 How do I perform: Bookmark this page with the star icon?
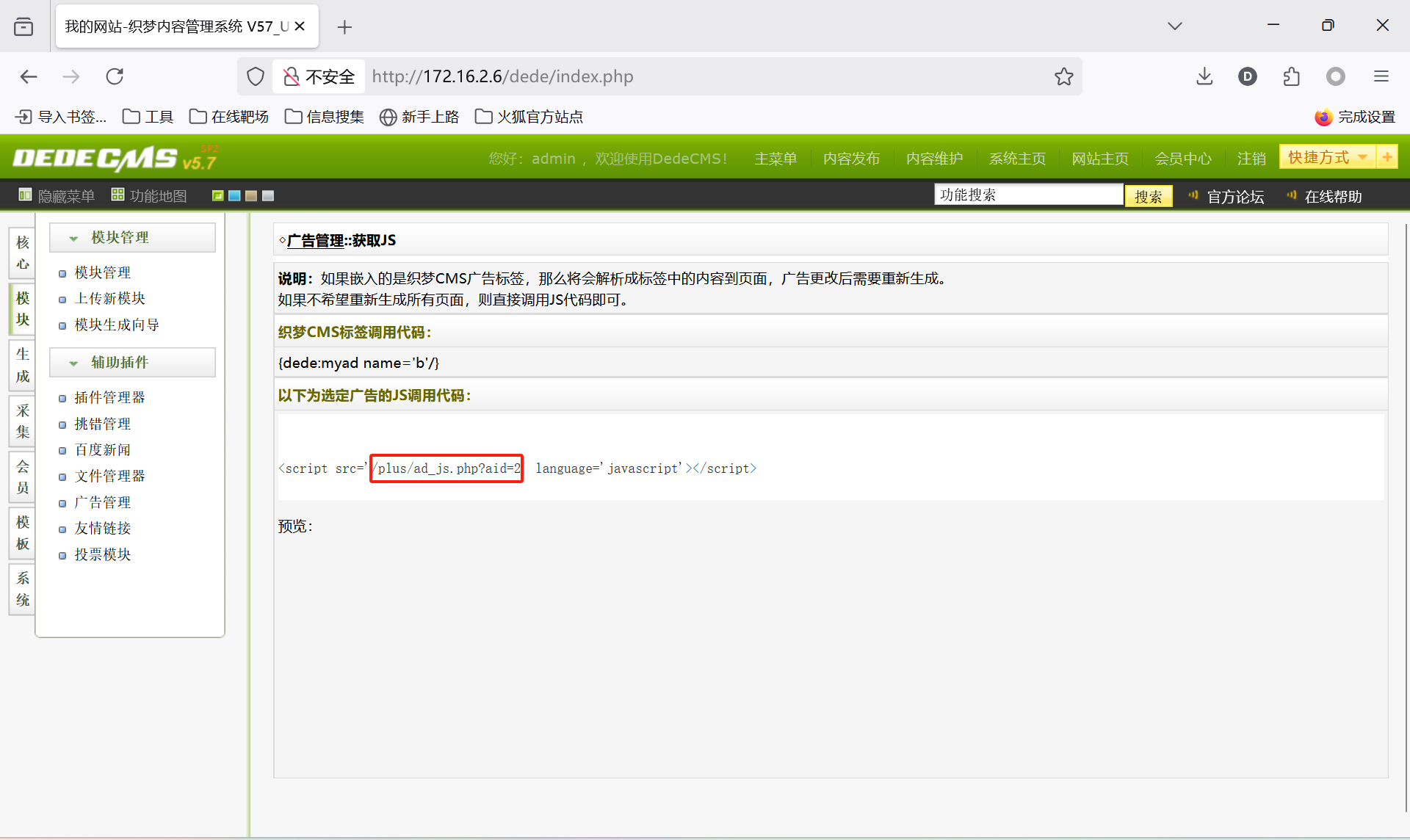tap(1063, 76)
